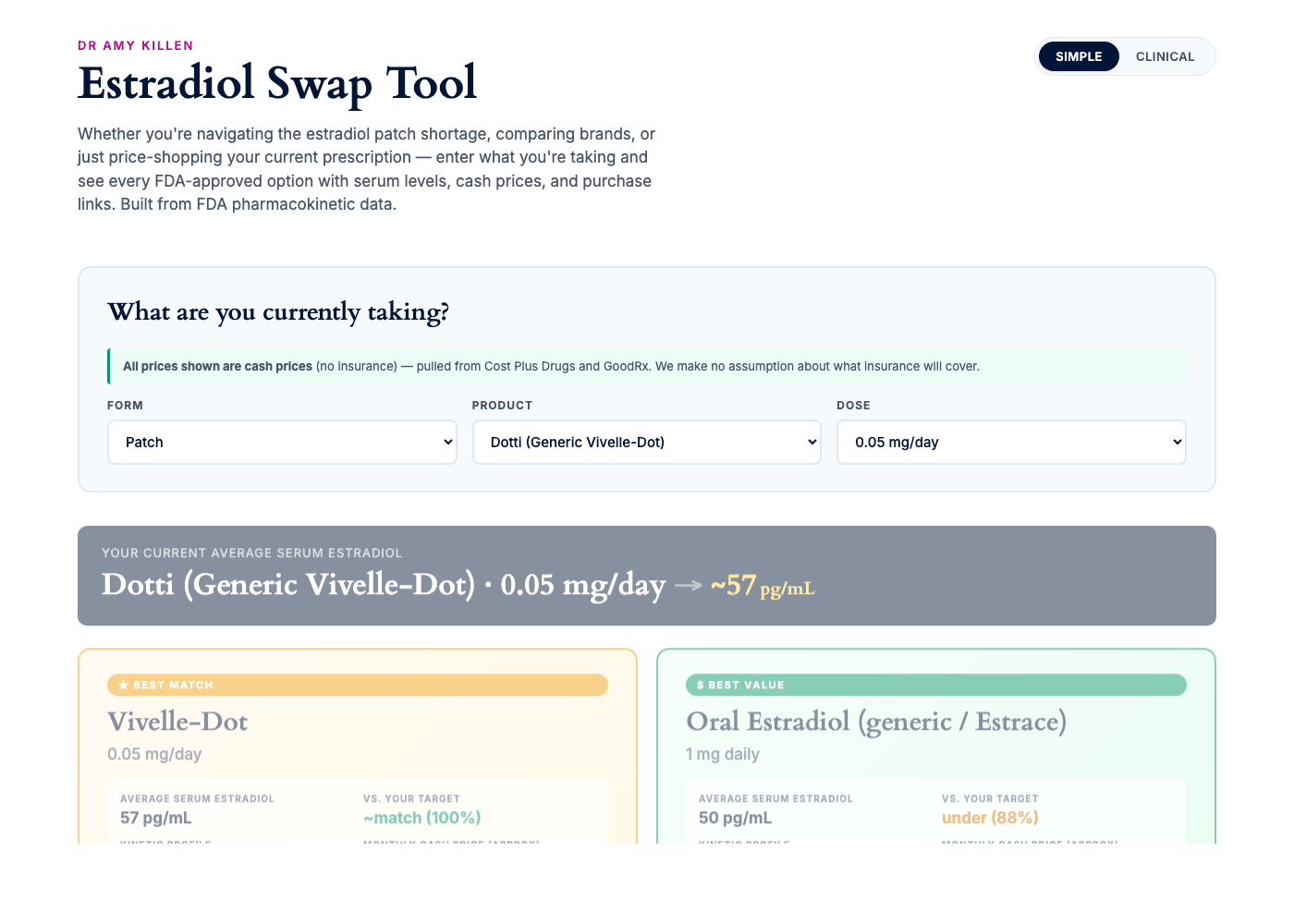Click the BEST VALUE badge banner
Screen dimensions: 1294x924
click(x=936, y=685)
